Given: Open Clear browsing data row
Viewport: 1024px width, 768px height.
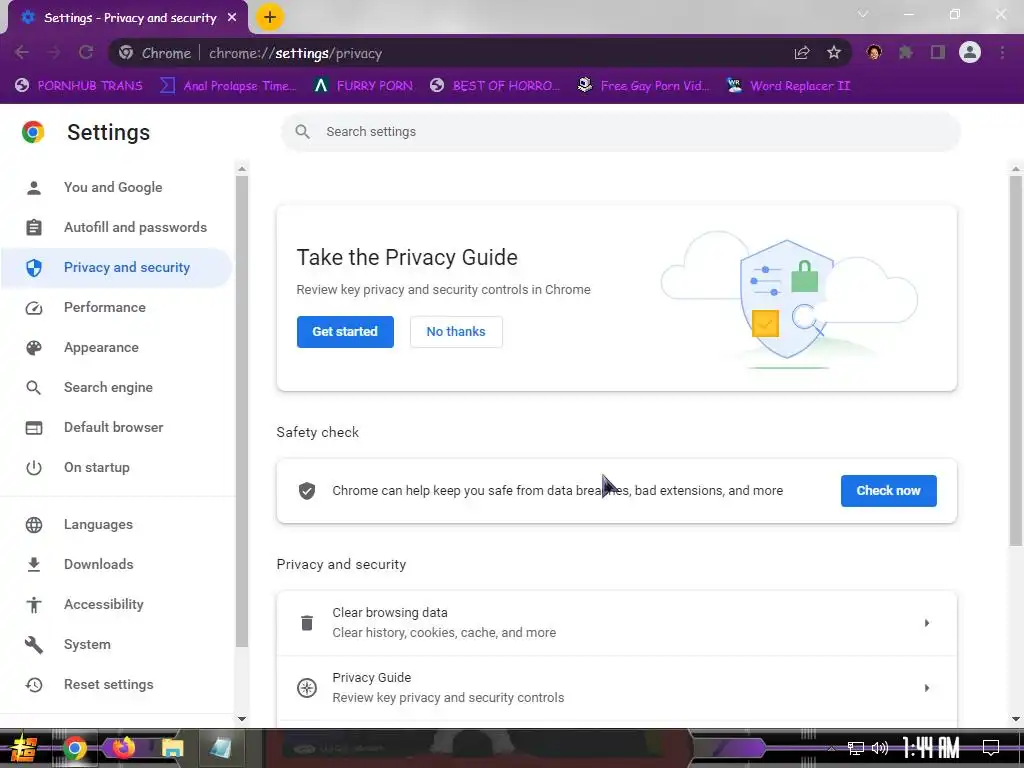Looking at the screenshot, I should [x=616, y=623].
